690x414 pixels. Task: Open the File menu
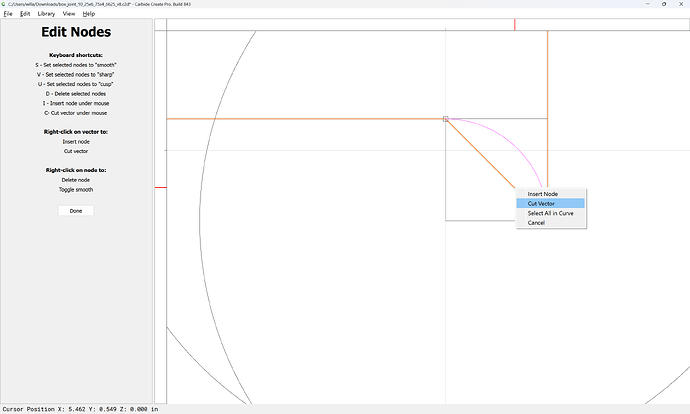pos(8,14)
